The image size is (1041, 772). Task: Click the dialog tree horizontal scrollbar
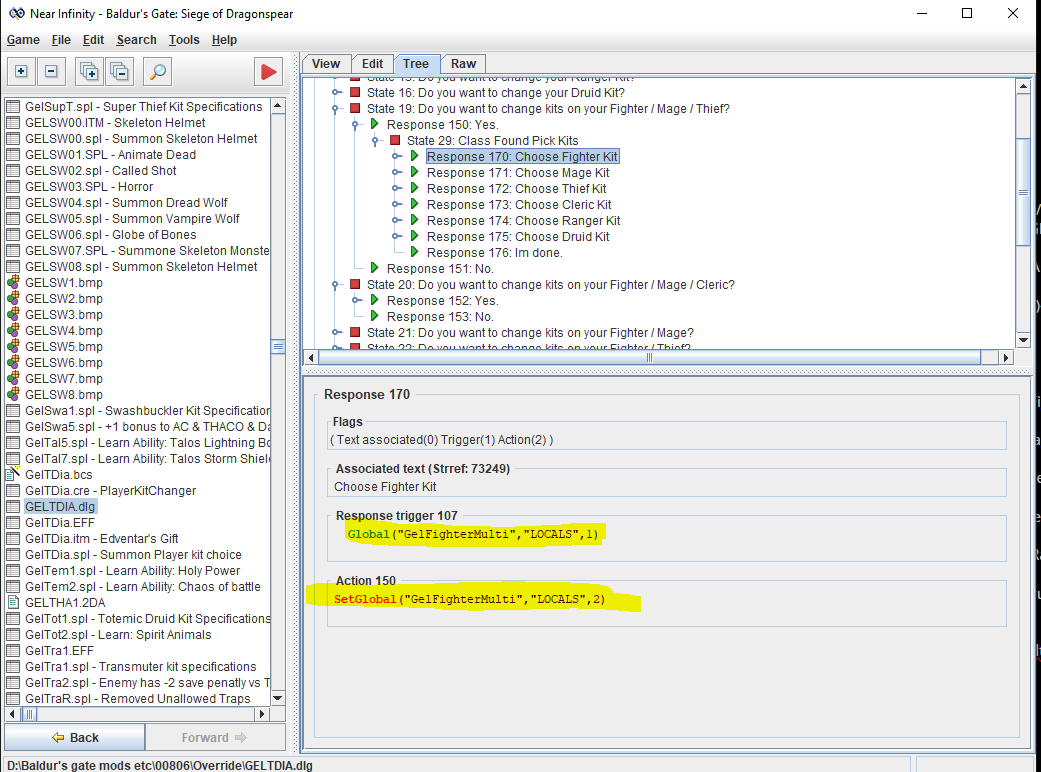point(650,358)
